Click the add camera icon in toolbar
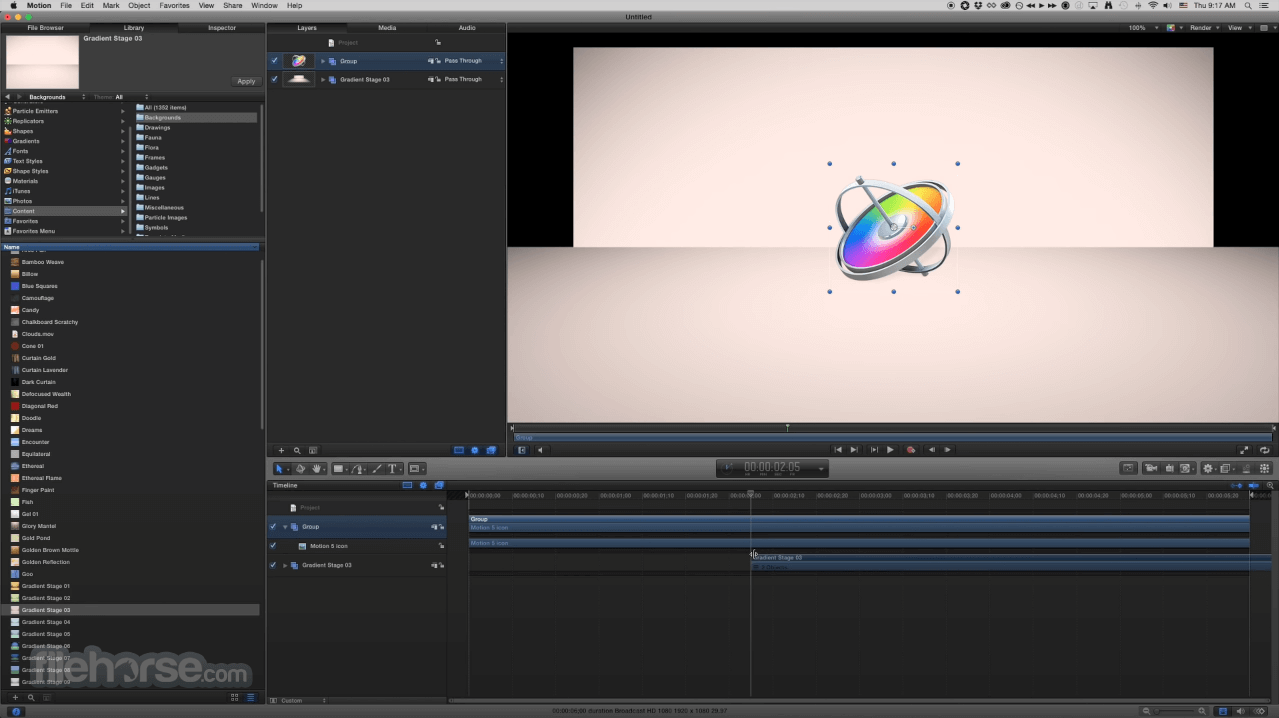 [1151, 468]
